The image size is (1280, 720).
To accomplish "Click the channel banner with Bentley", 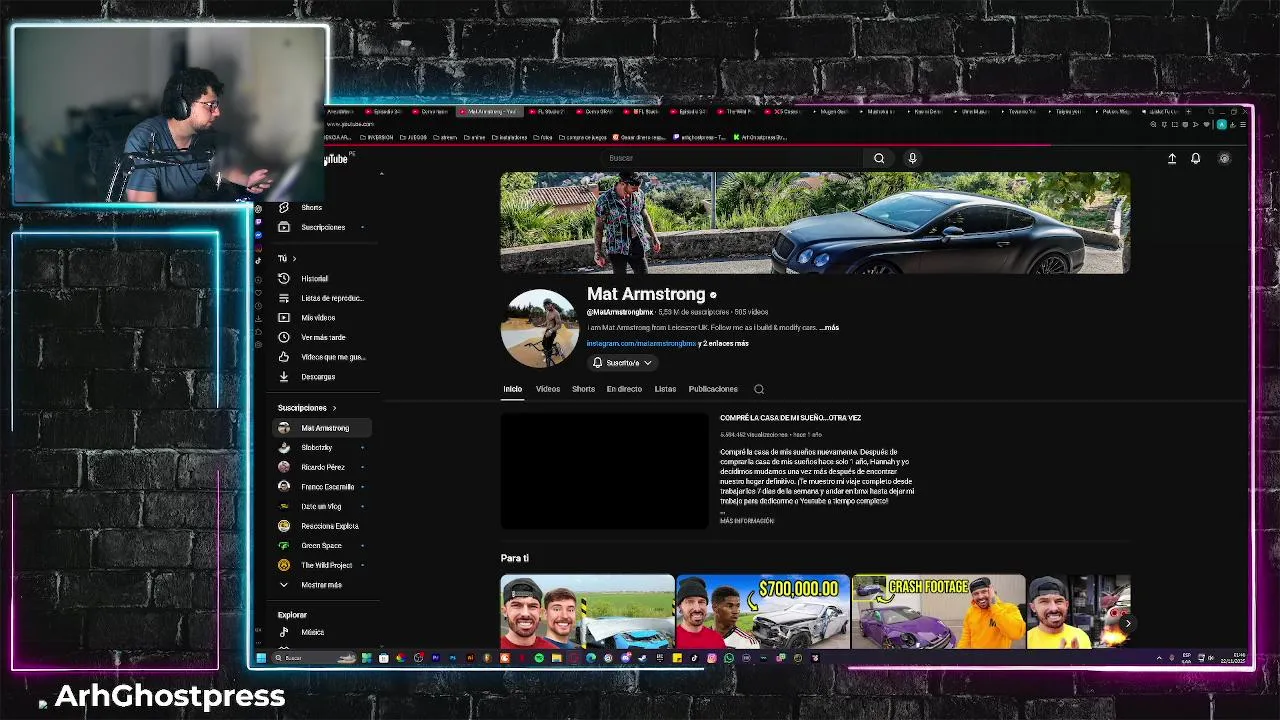I will pos(815,223).
